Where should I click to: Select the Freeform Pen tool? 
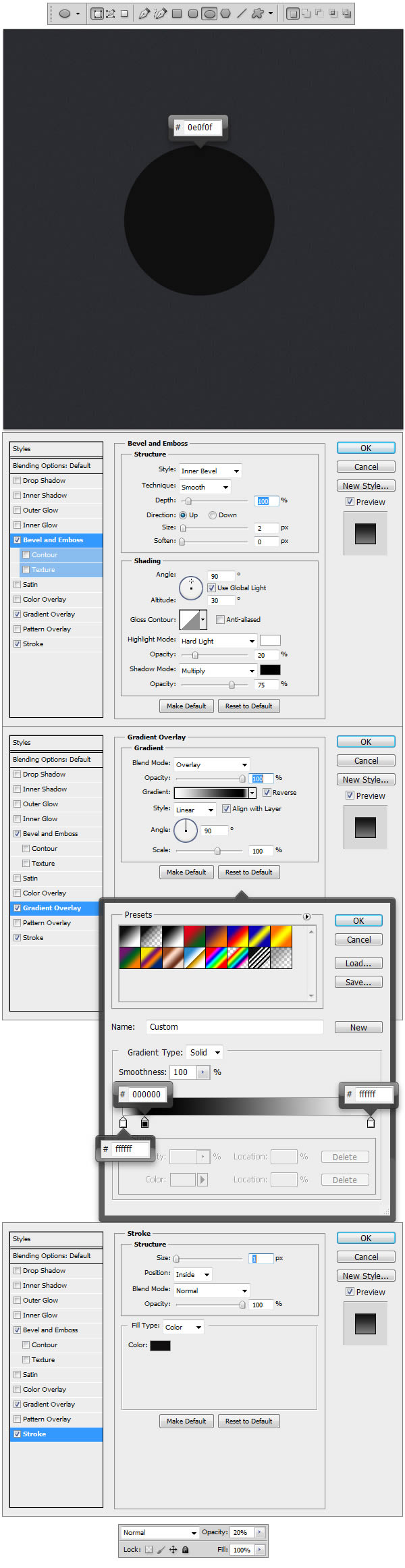160,14
